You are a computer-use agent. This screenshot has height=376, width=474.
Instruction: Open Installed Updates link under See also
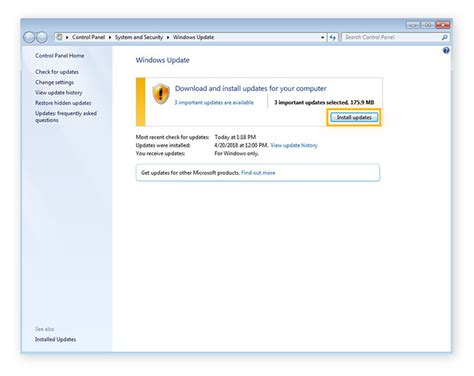[55, 339]
